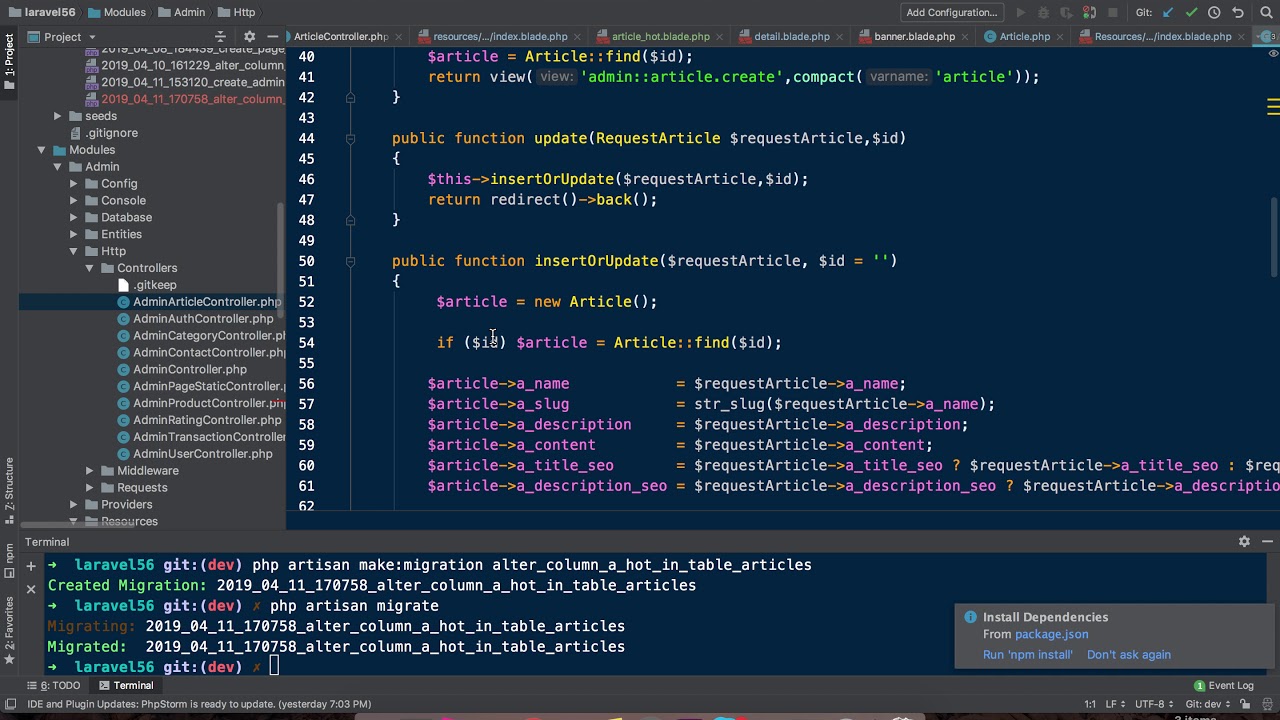Expand the Requests folder
Image resolution: width=1280 pixels, height=720 pixels.
point(90,488)
